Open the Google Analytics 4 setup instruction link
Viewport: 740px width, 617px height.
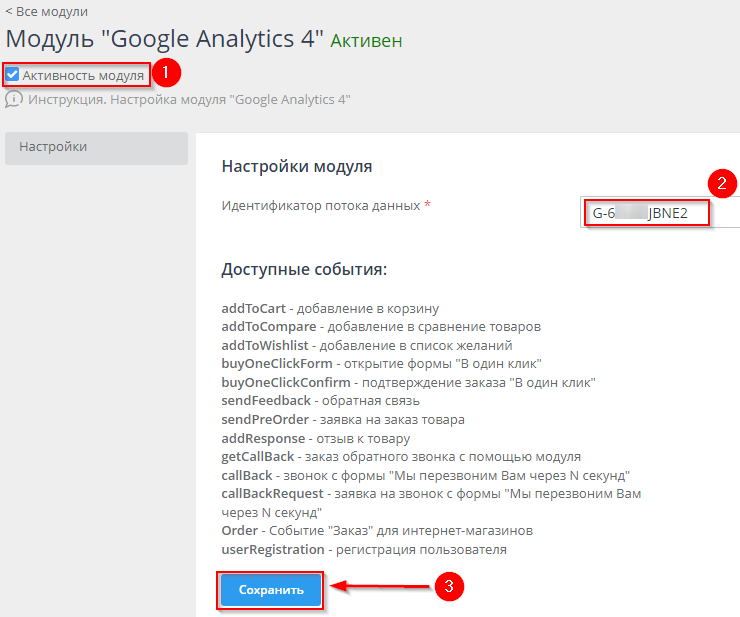point(189,100)
